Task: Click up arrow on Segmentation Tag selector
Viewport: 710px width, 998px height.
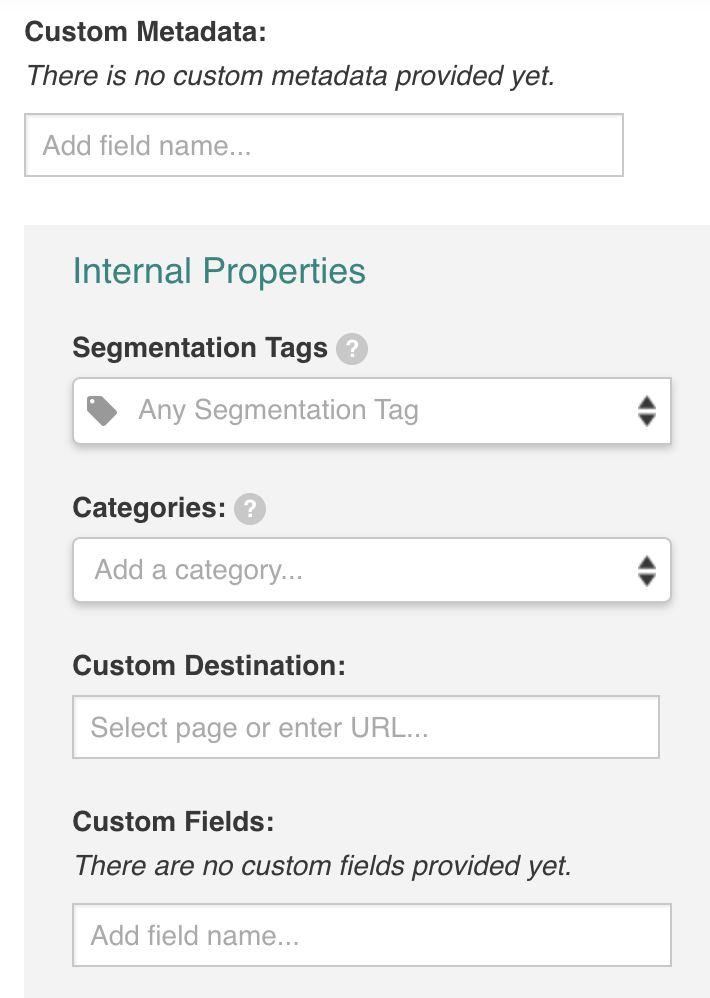Action: pos(647,403)
